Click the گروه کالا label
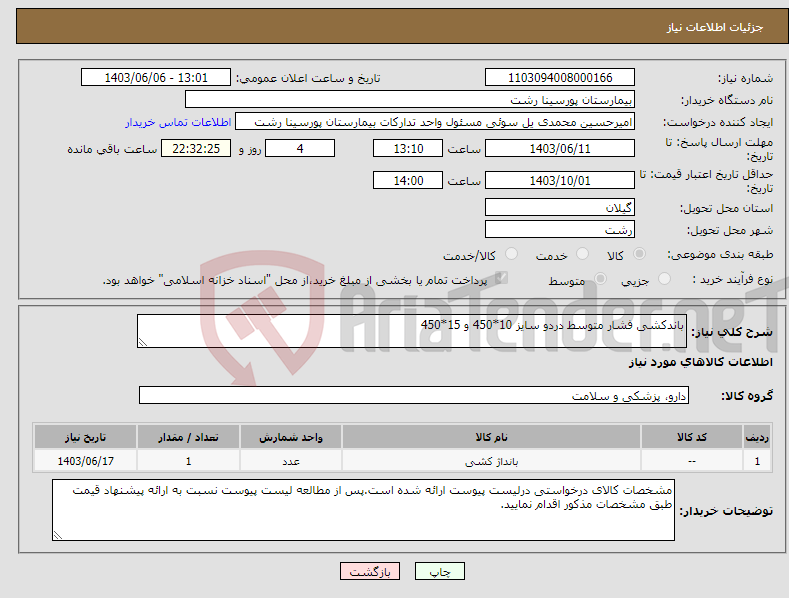 tap(747, 396)
